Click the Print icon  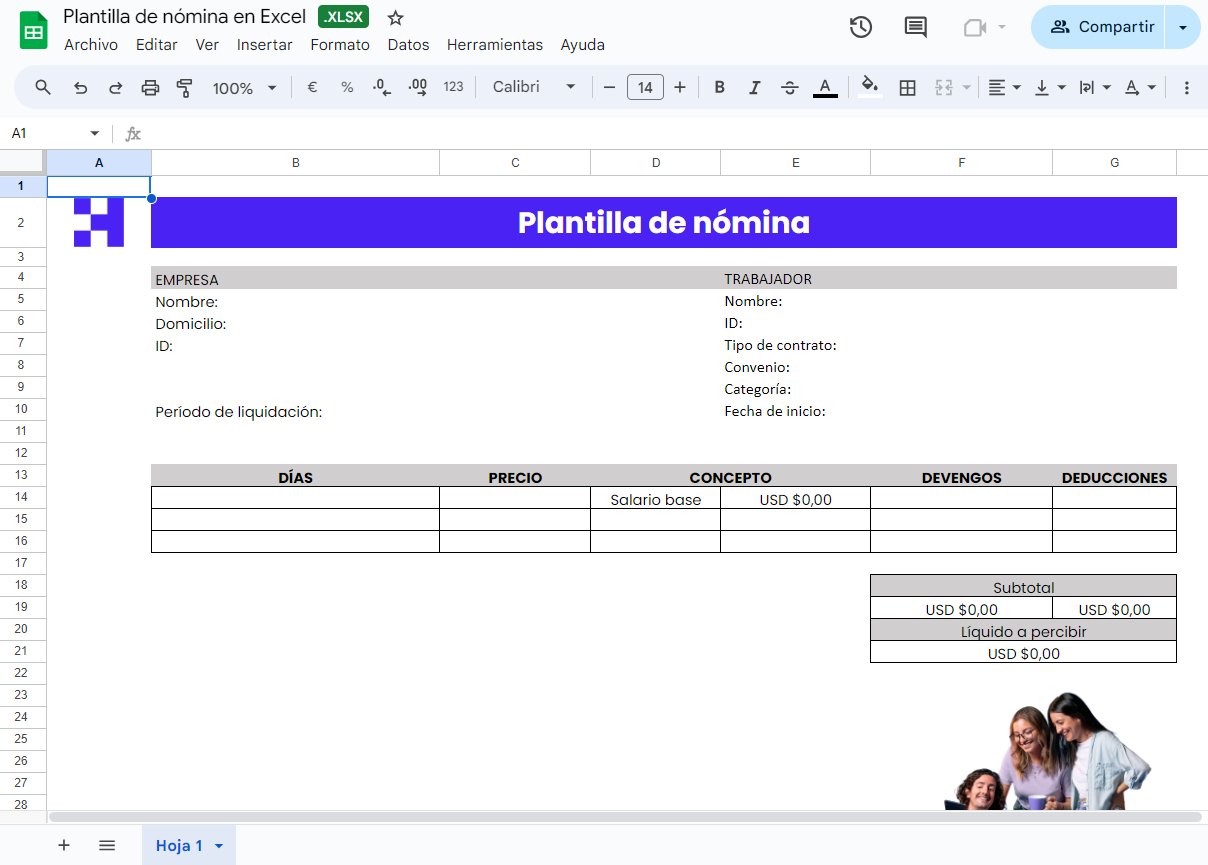[150, 87]
